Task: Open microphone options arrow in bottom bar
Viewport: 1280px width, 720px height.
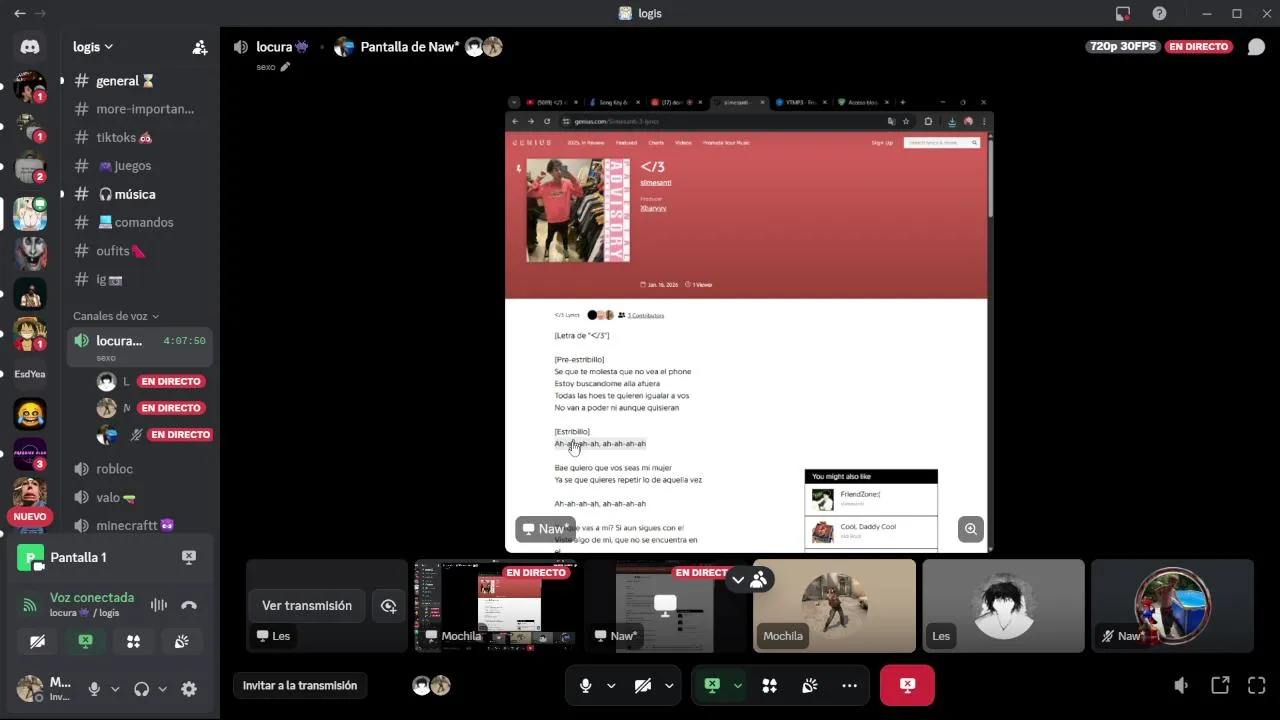Action: tap(610, 686)
